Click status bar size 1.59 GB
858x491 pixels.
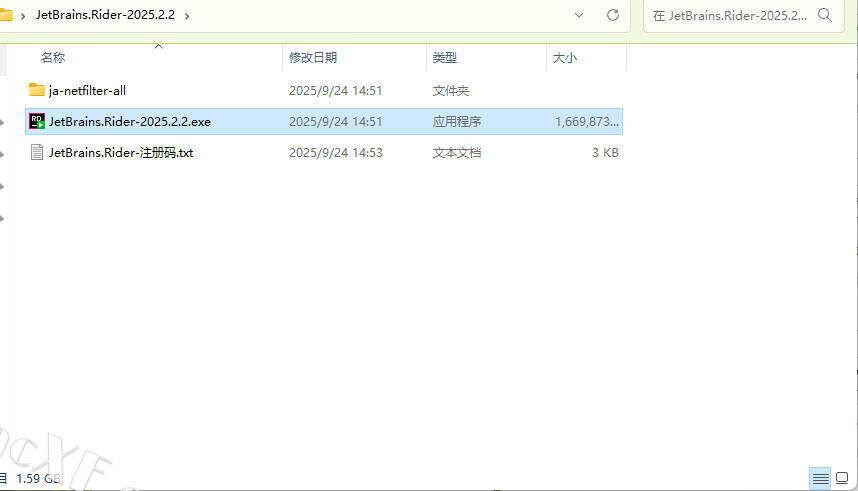(38, 478)
